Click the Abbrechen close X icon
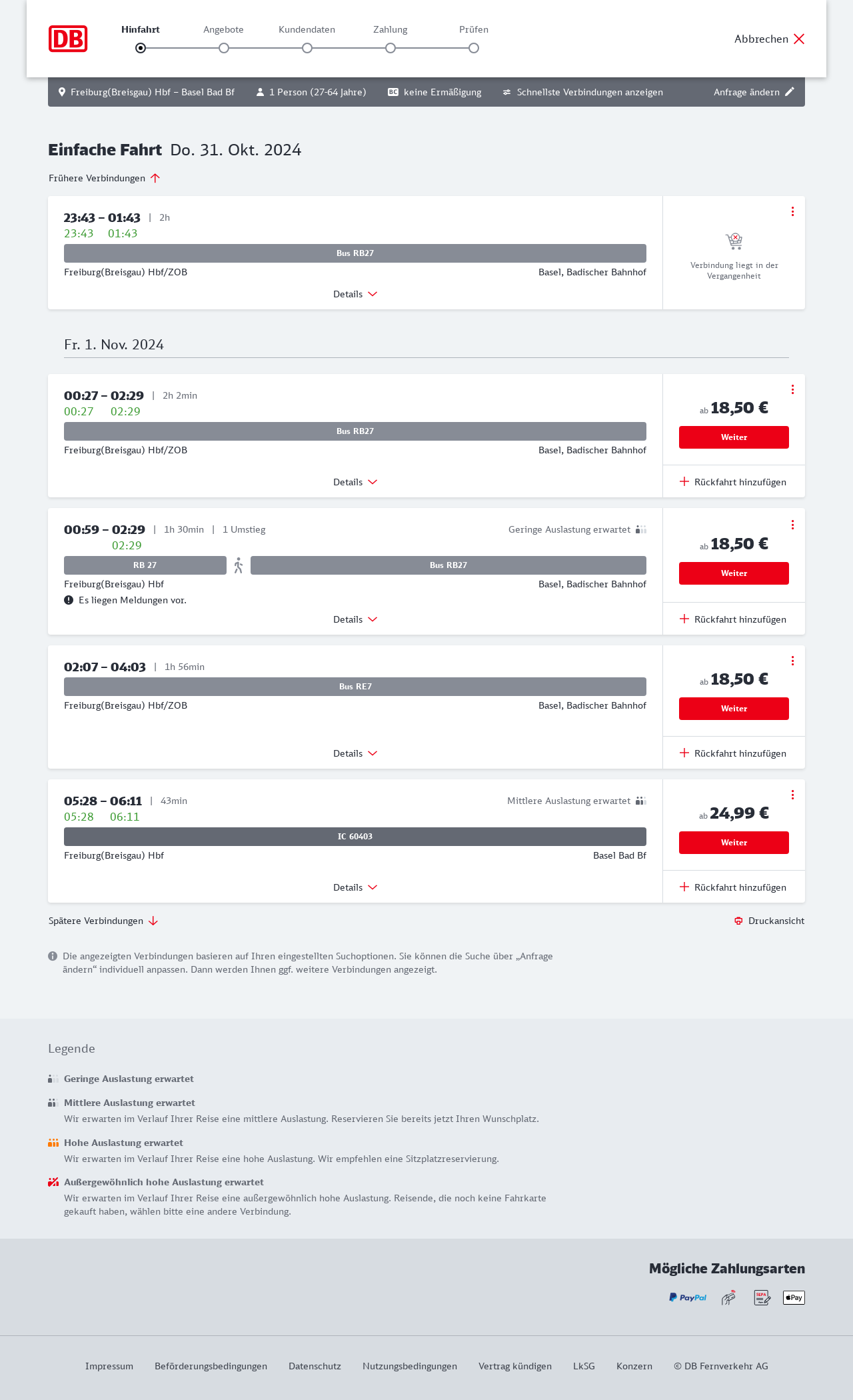This screenshot has width=853, height=1400. tap(799, 39)
